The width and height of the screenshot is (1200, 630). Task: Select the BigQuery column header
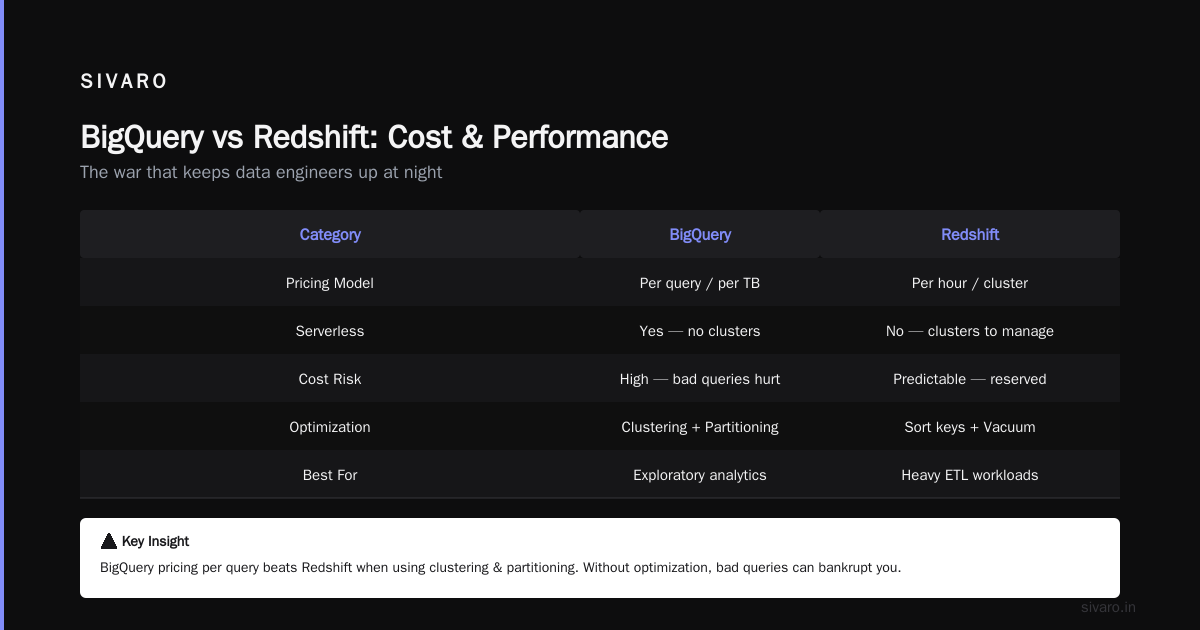point(700,234)
